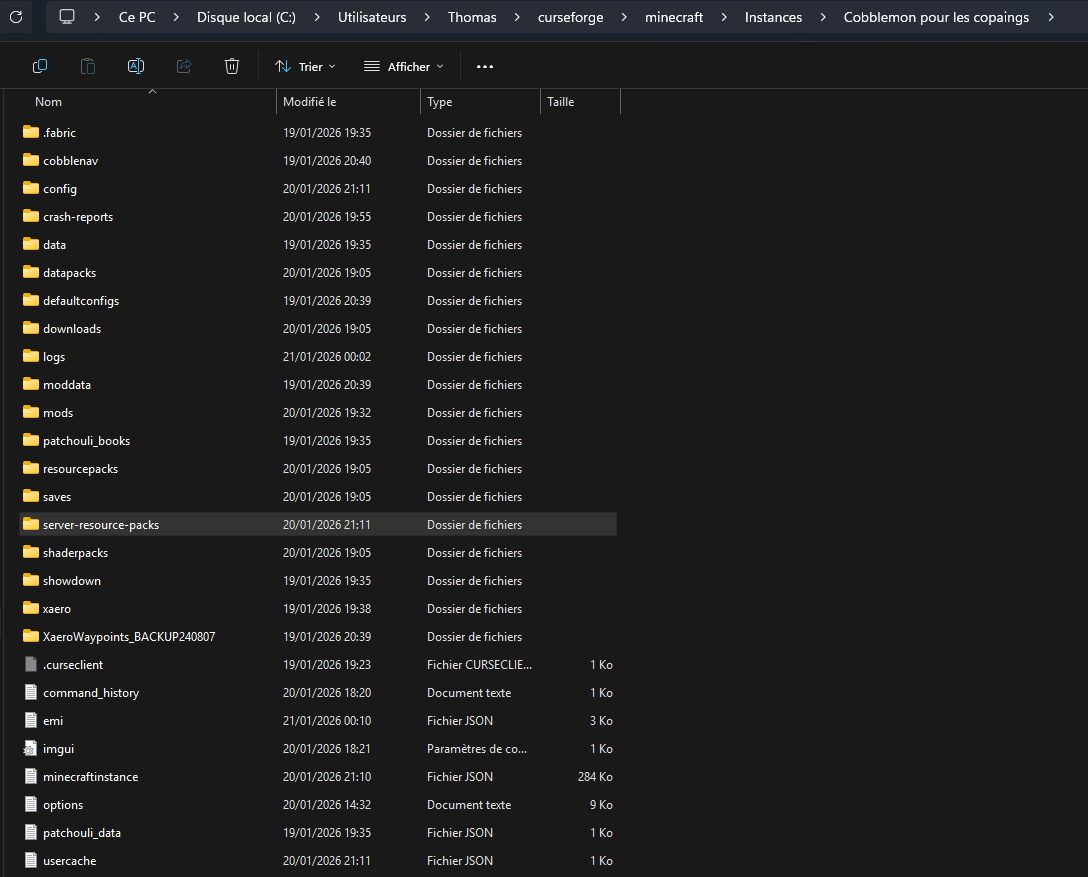This screenshot has width=1088, height=877.
Task: Select the resourcepacks folder name
Action: tap(80, 469)
